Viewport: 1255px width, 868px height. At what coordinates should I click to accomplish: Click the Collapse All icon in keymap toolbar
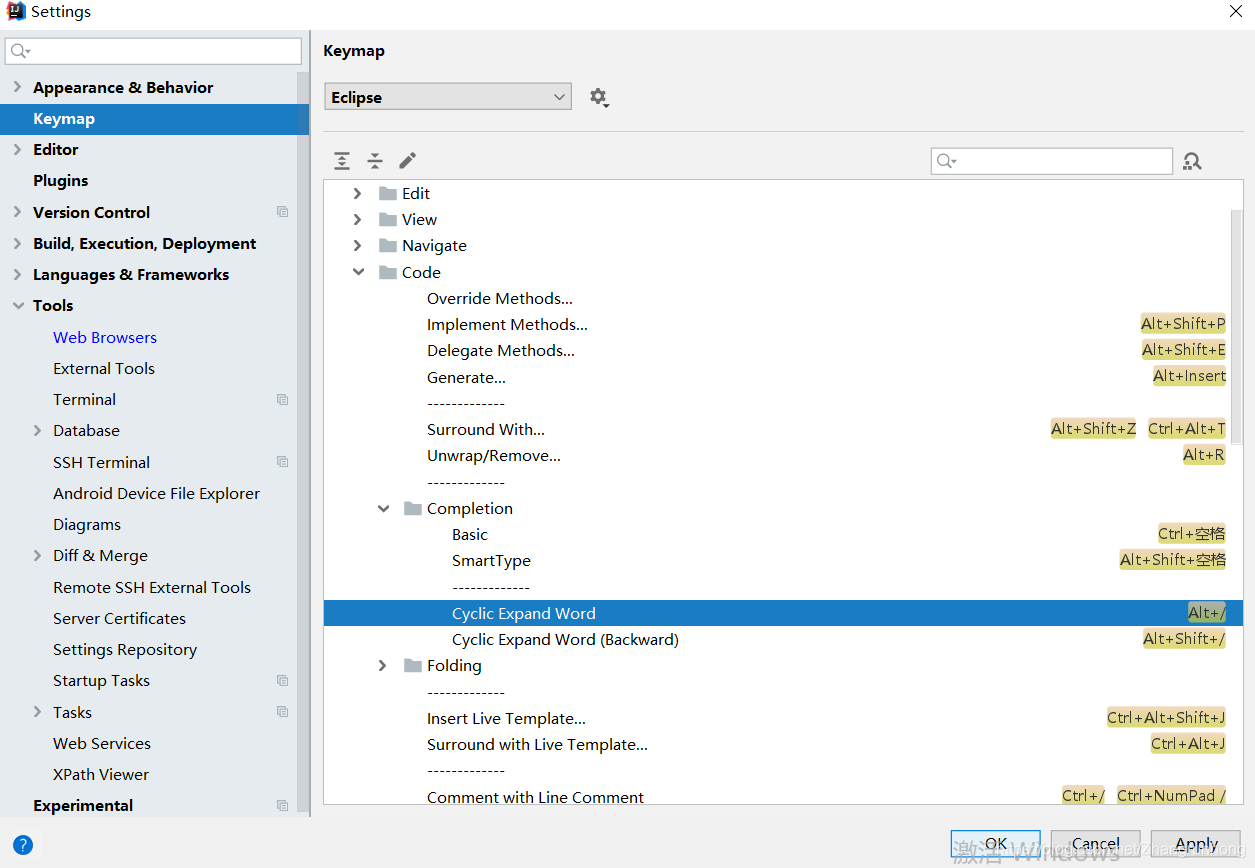click(x=375, y=161)
